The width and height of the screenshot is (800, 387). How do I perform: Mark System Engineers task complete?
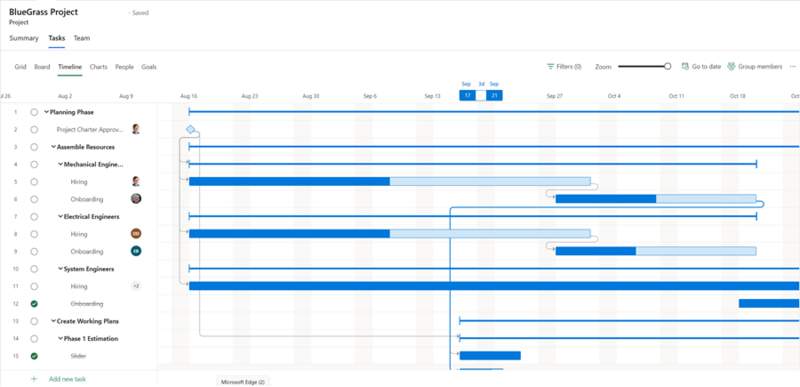(x=34, y=269)
